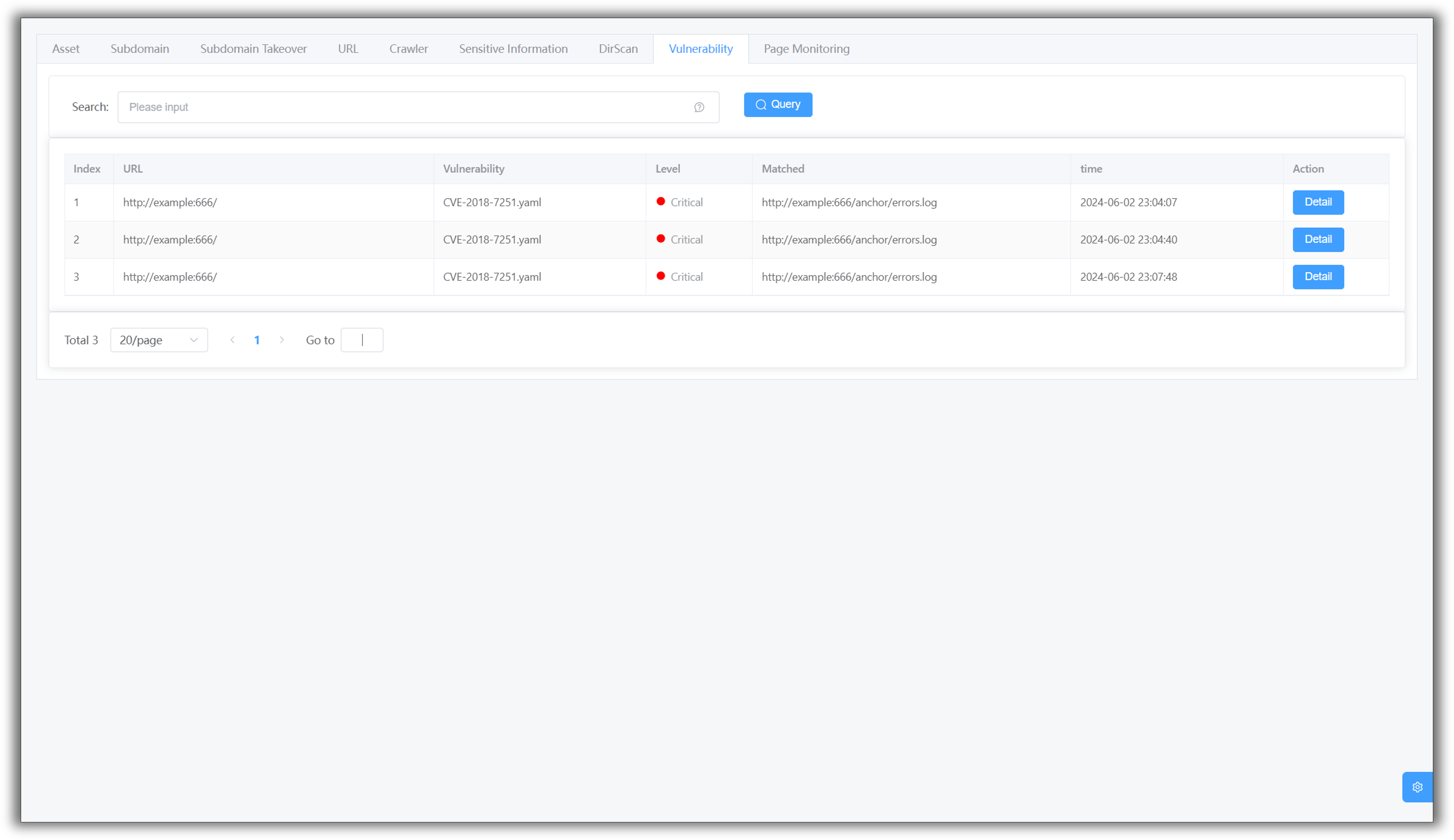Expand the 20/page size dropdown
This screenshot has height=840, width=1454.
click(x=159, y=340)
